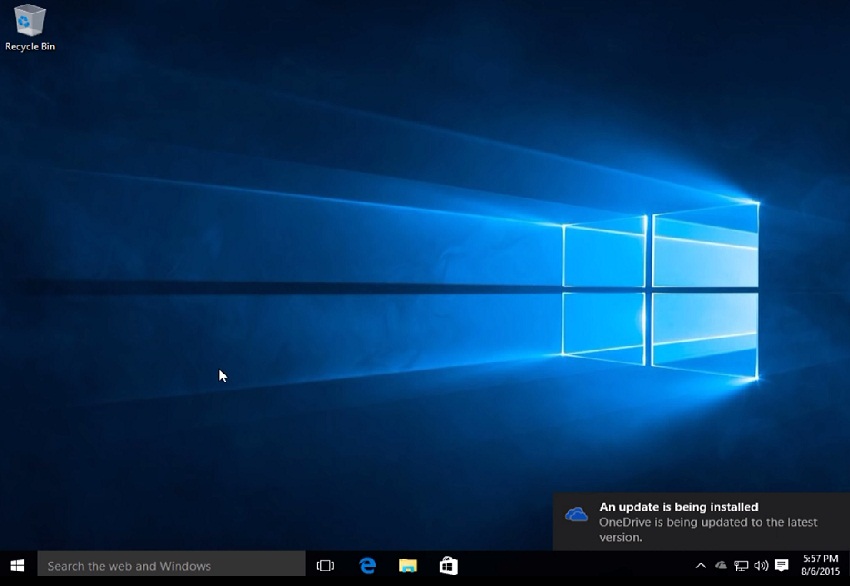
Task: Open the volume speaker control
Action: [x=761, y=566]
